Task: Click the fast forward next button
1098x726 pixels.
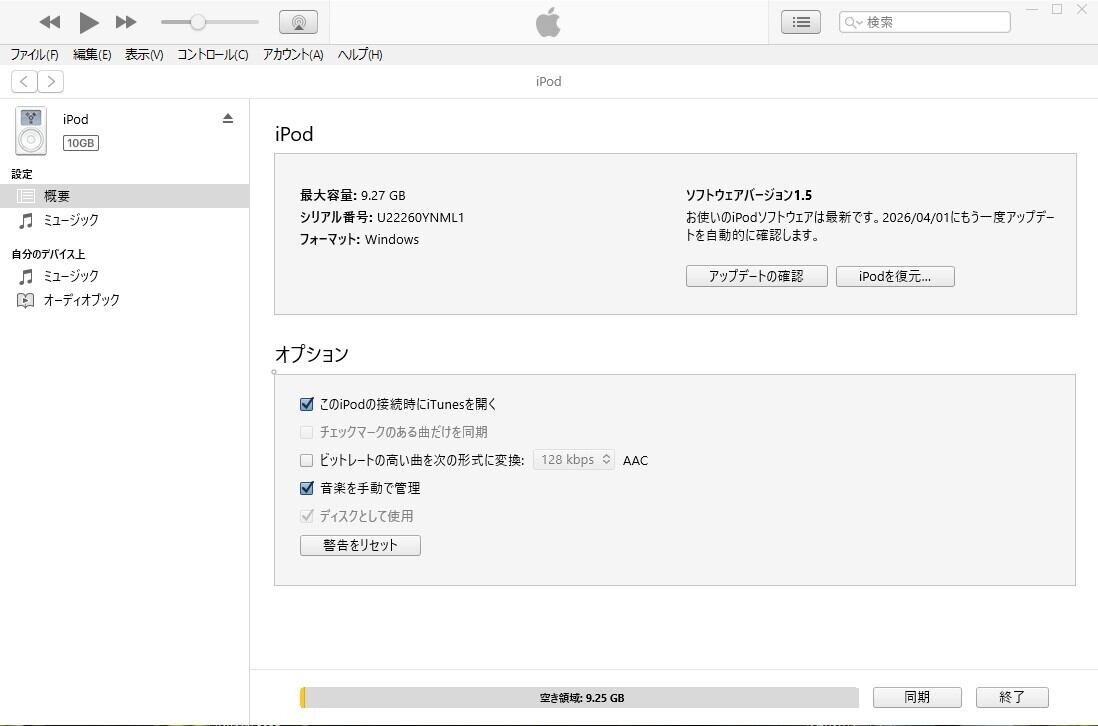Action: (x=126, y=22)
